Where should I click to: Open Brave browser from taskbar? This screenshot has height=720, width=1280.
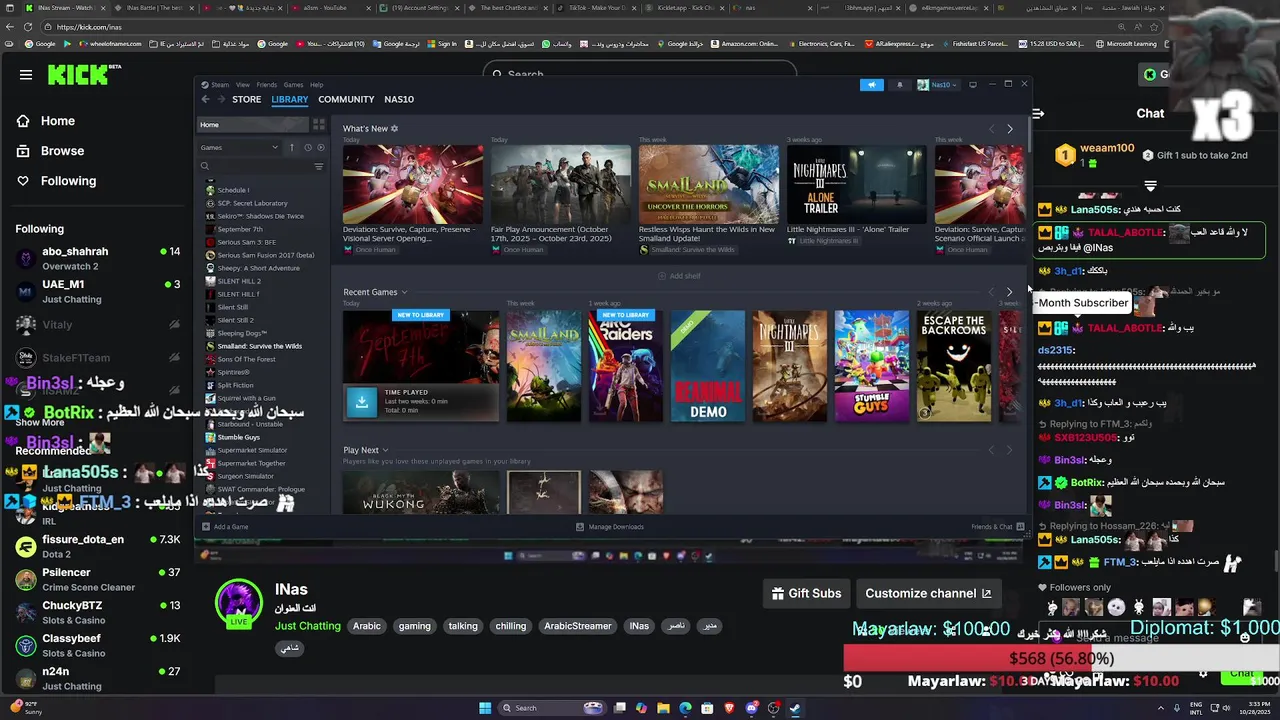729,708
